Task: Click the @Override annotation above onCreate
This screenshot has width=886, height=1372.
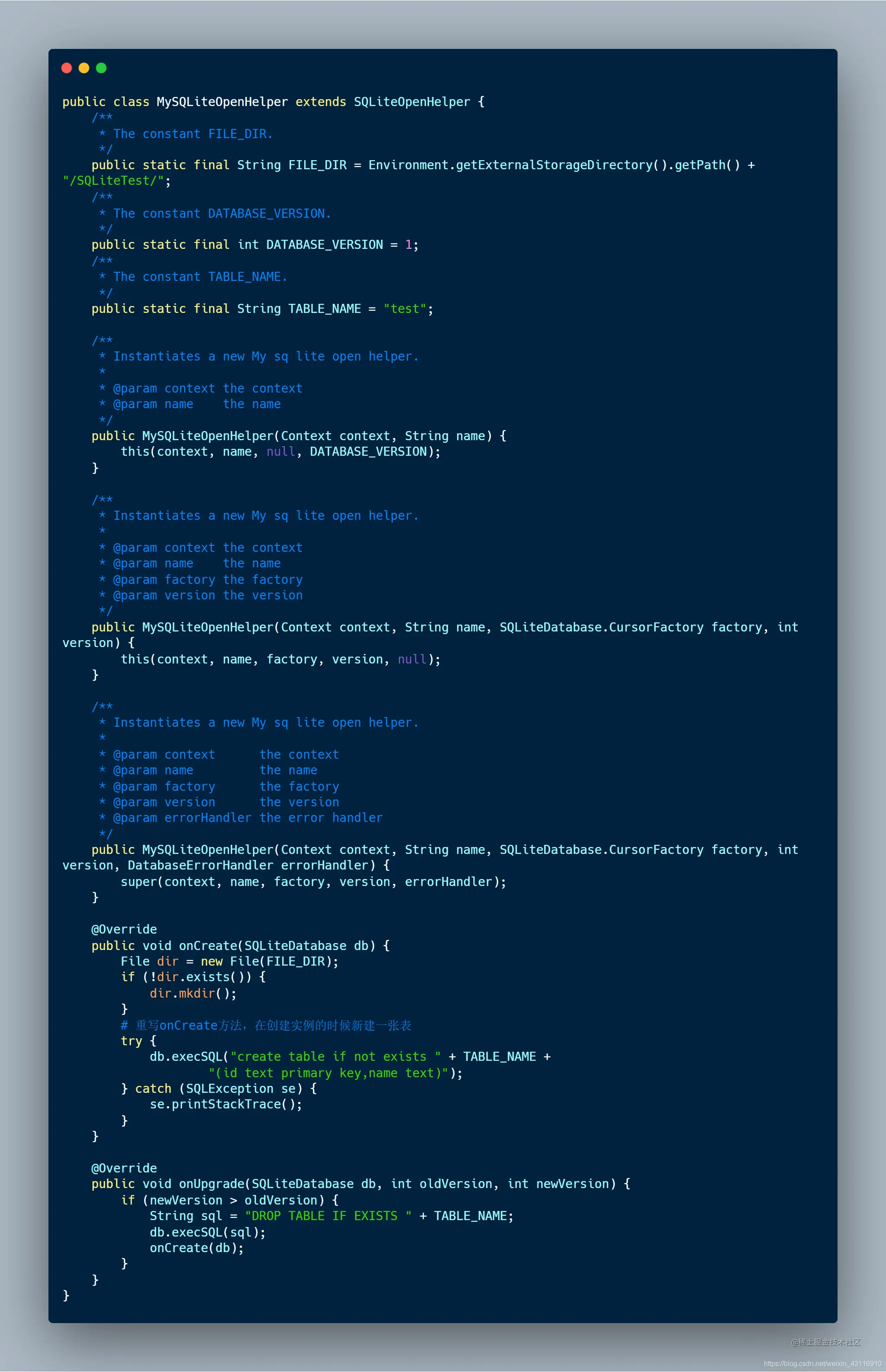Action: click(x=124, y=929)
